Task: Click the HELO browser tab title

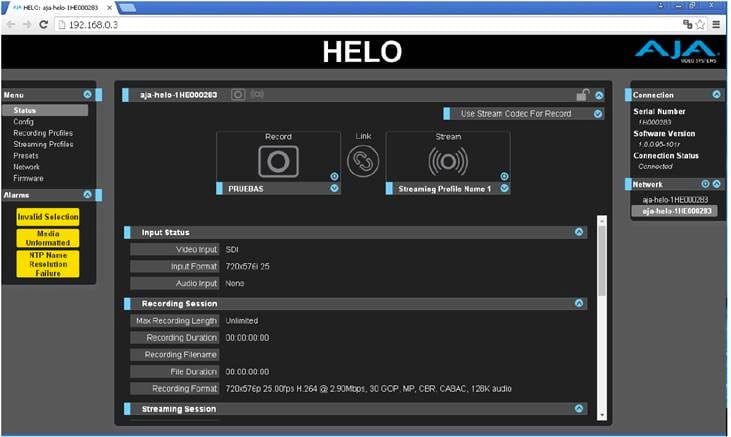Action: [x=60, y=7]
